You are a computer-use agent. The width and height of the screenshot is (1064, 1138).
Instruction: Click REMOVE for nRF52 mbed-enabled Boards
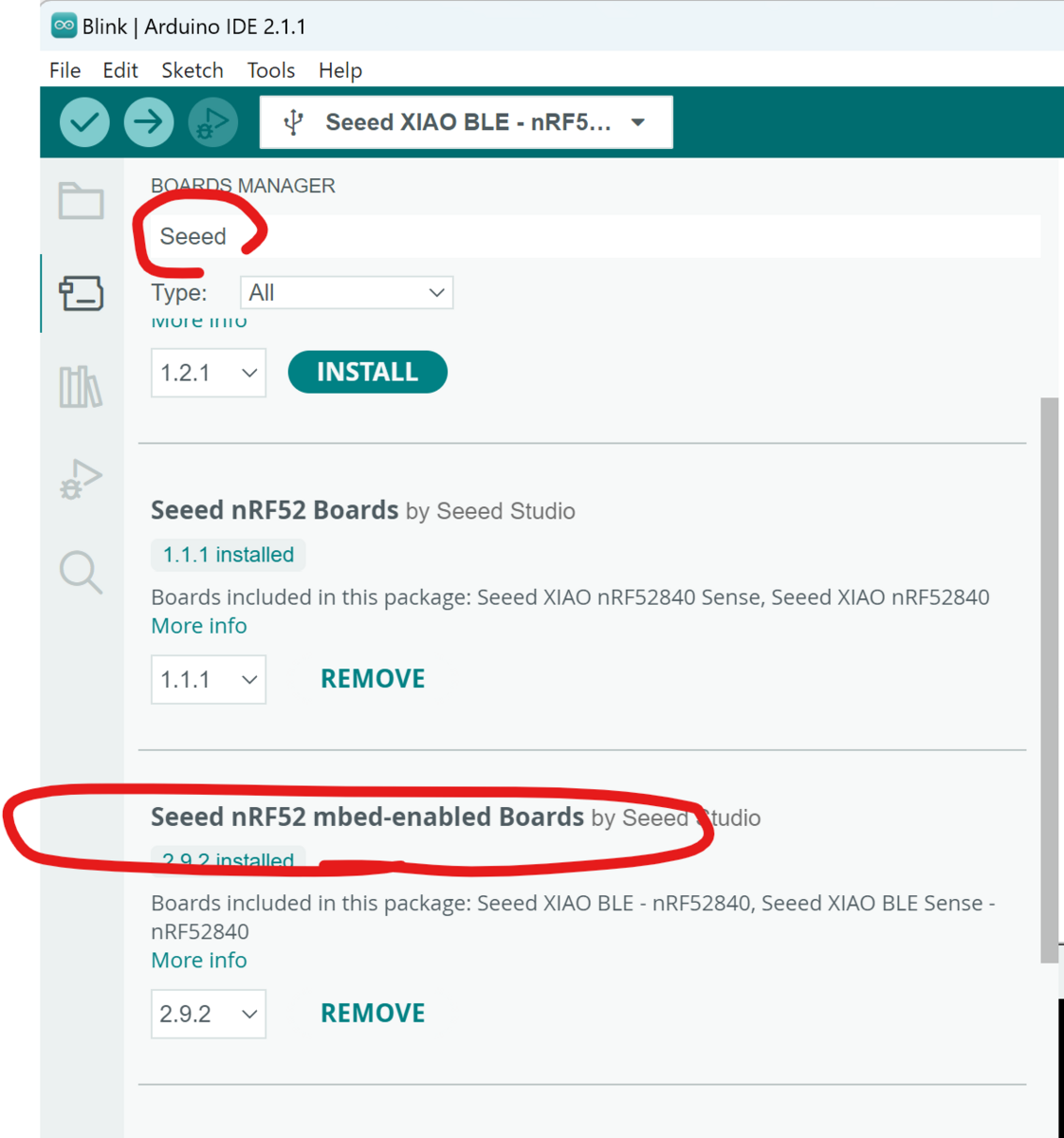pyautogui.click(x=373, y=1013)
